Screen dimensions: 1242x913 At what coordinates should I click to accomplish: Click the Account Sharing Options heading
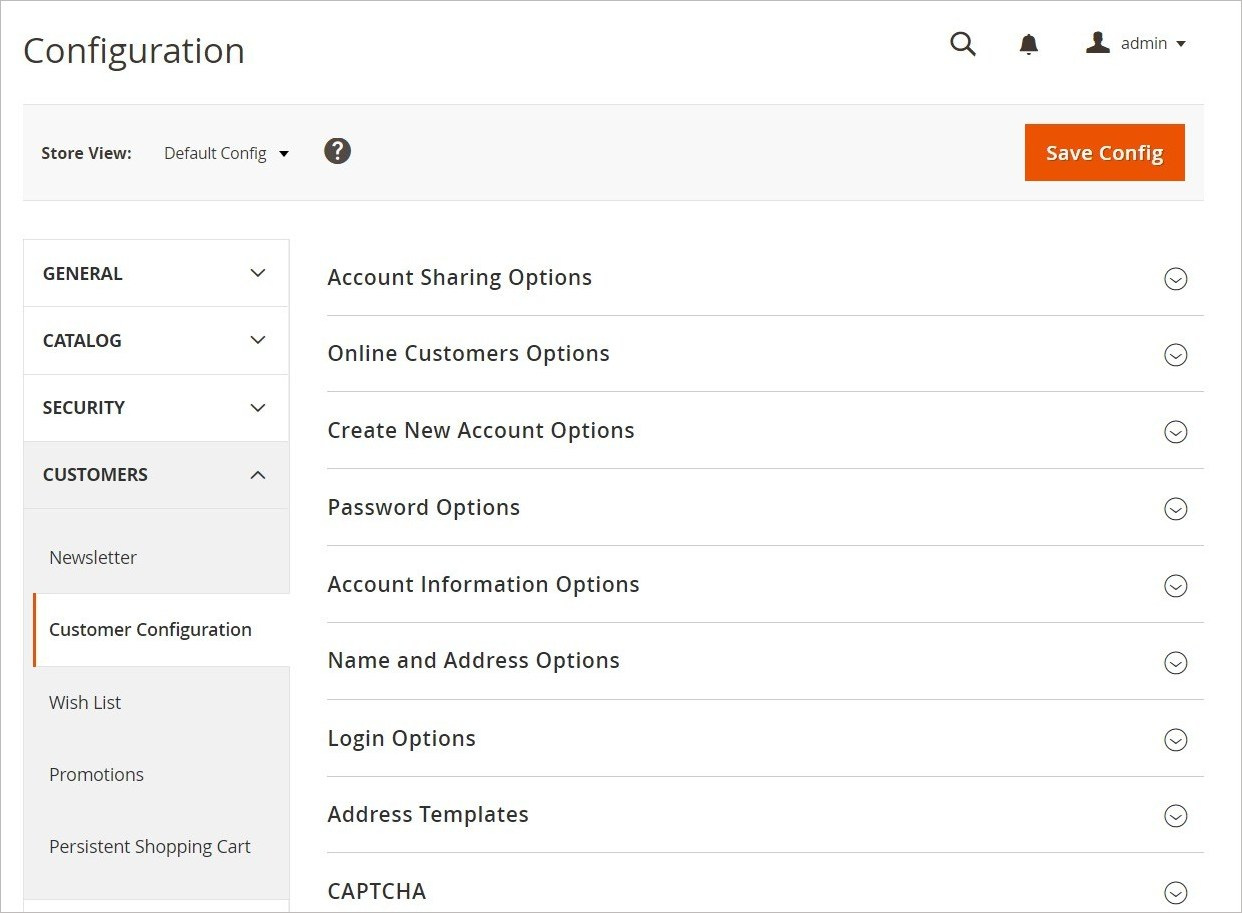(x=460, y=277)
